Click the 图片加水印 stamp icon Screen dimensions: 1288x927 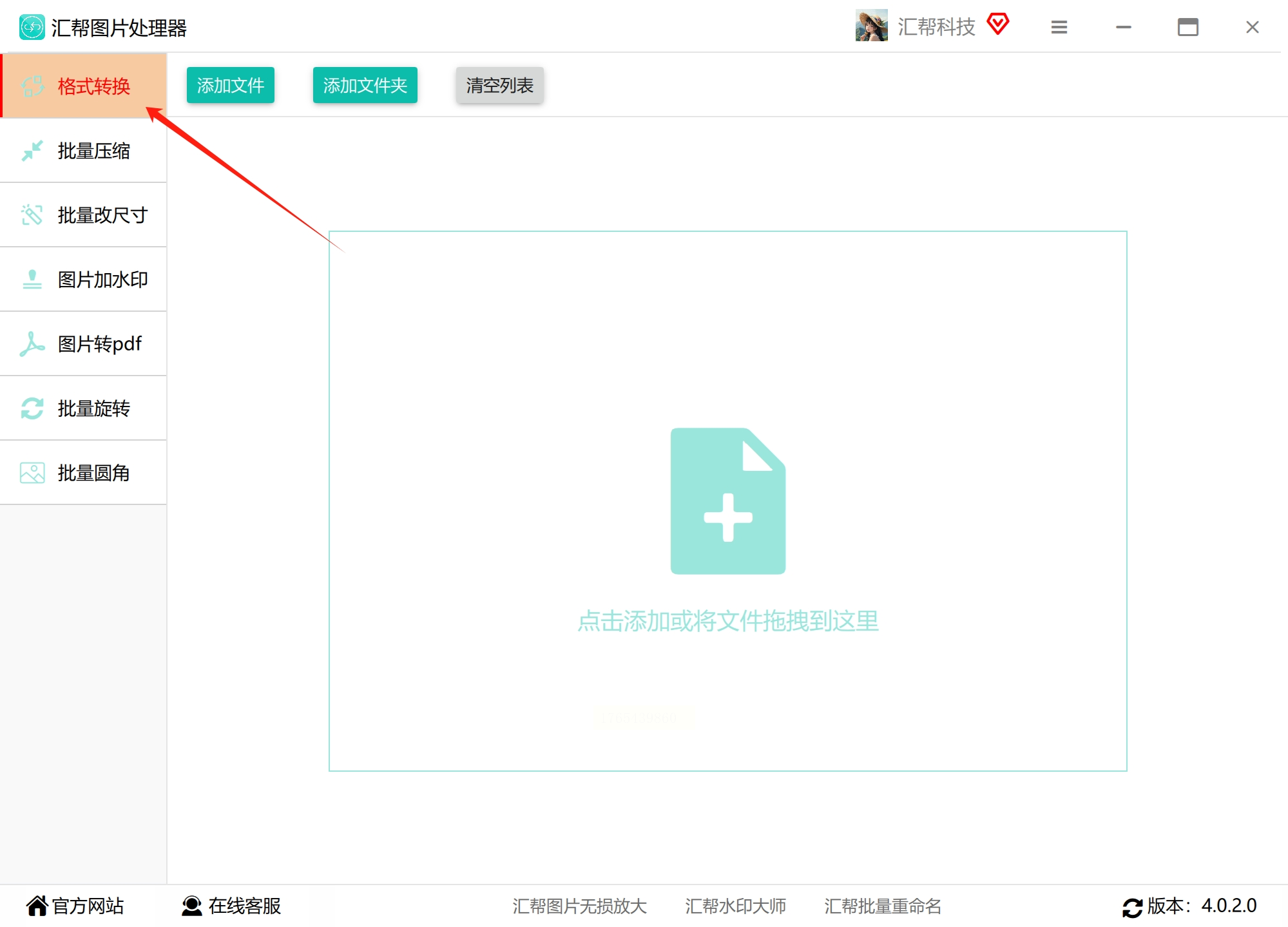tap(32, 280)
